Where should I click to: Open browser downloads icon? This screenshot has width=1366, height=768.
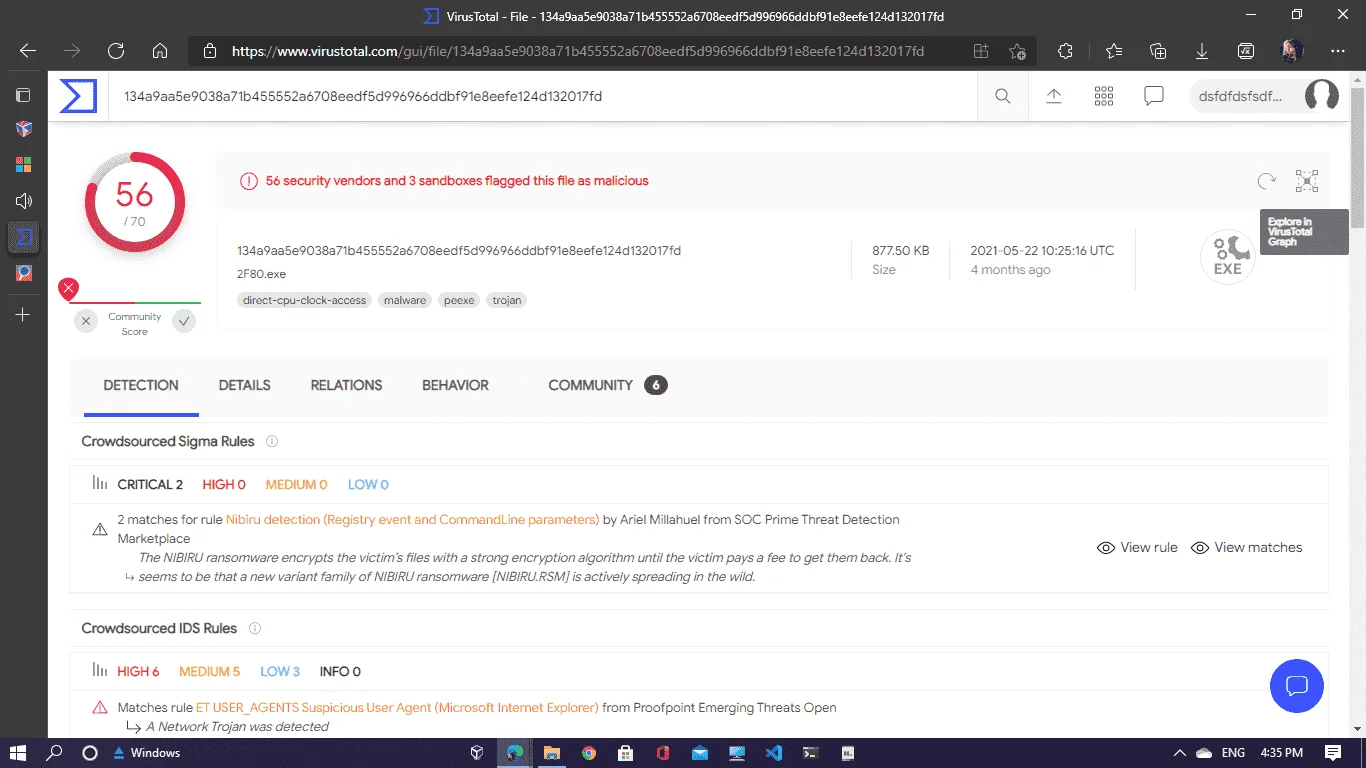click(1202, 51)
